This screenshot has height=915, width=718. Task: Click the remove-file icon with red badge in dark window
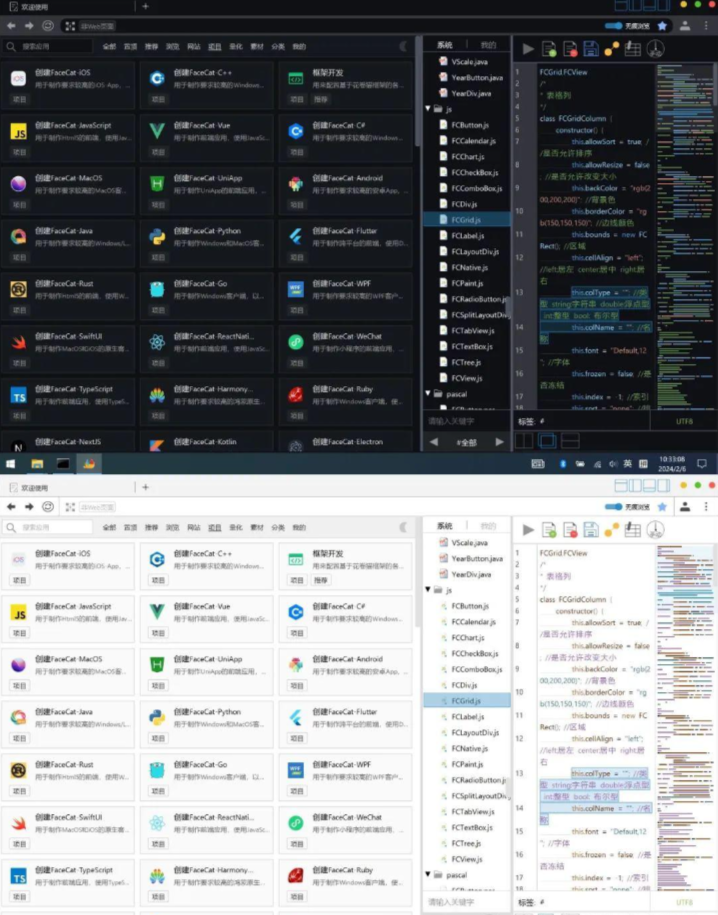570,49
